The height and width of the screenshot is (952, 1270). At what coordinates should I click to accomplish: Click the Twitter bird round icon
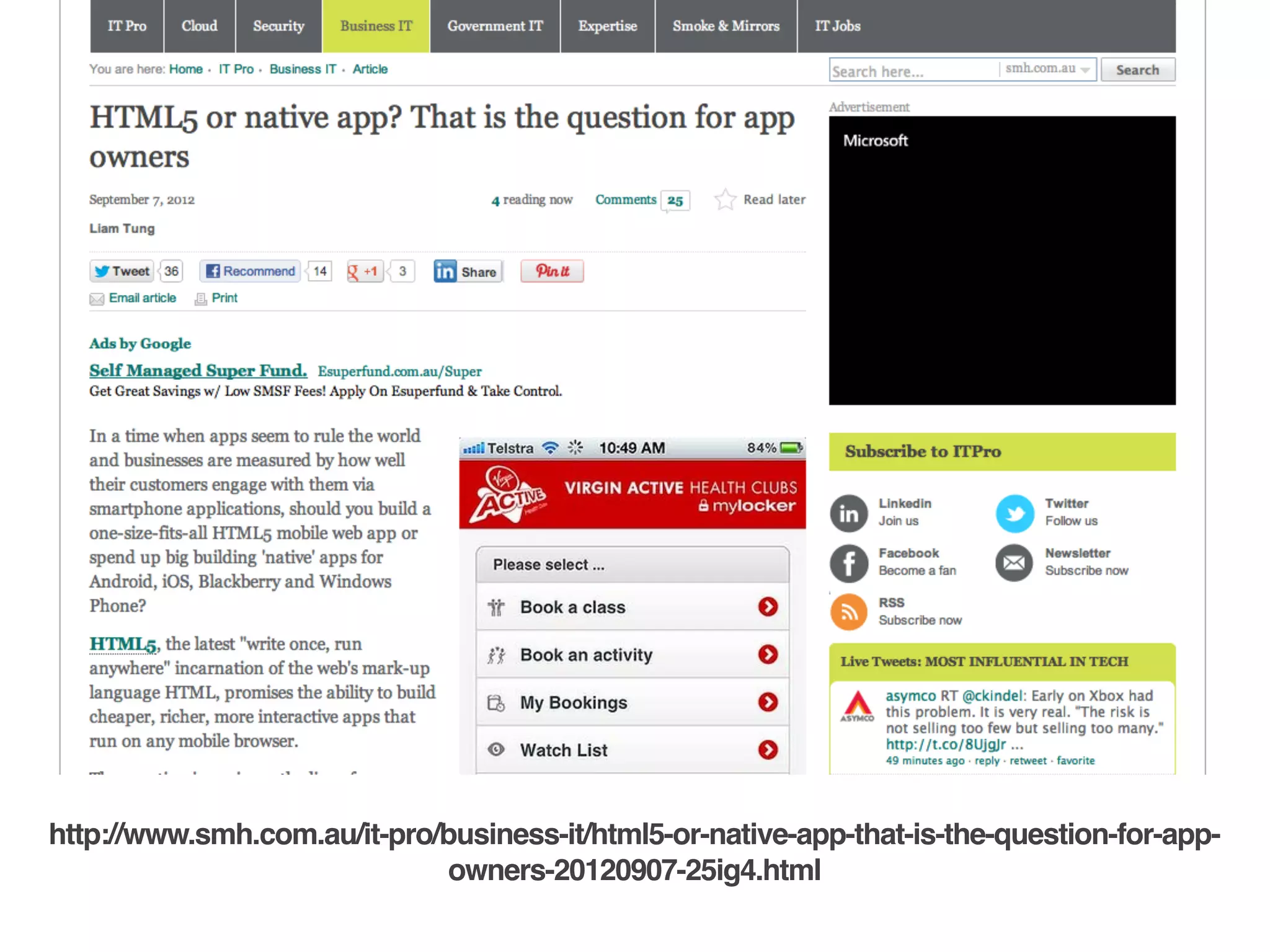coord(1015,513)
